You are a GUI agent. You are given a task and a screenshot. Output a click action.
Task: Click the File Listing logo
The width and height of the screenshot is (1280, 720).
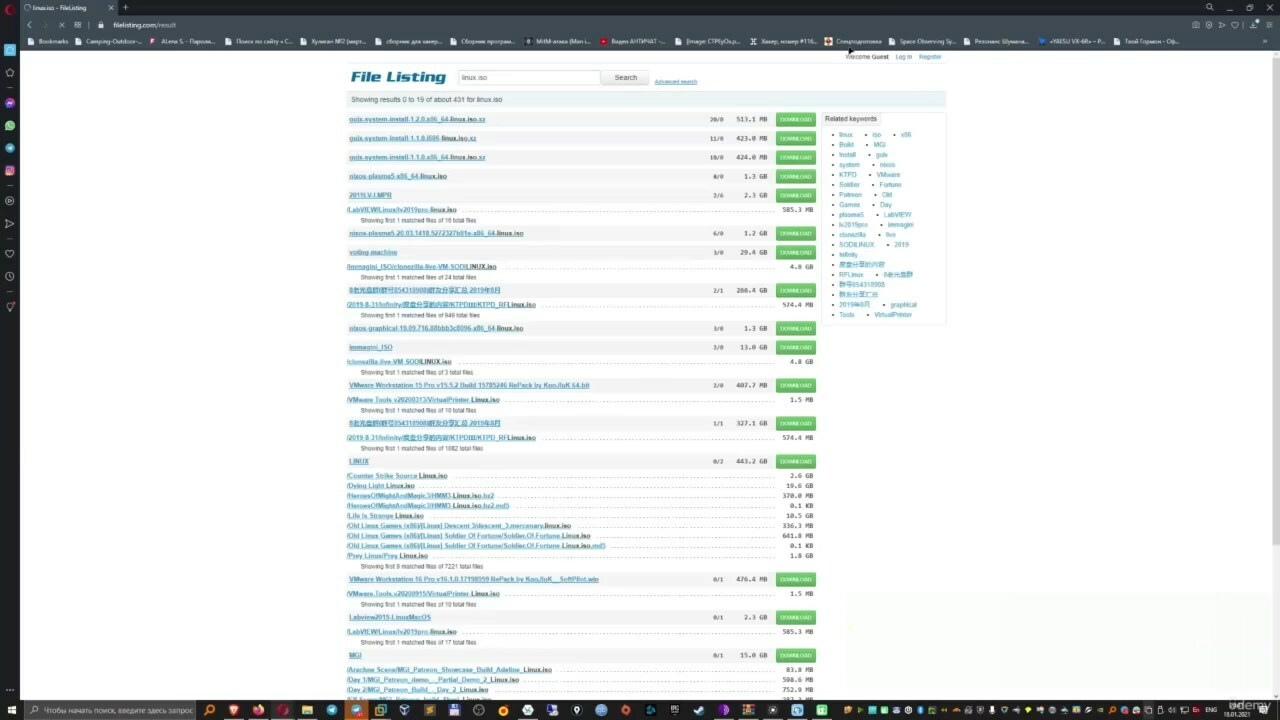(x=398, y=77)
